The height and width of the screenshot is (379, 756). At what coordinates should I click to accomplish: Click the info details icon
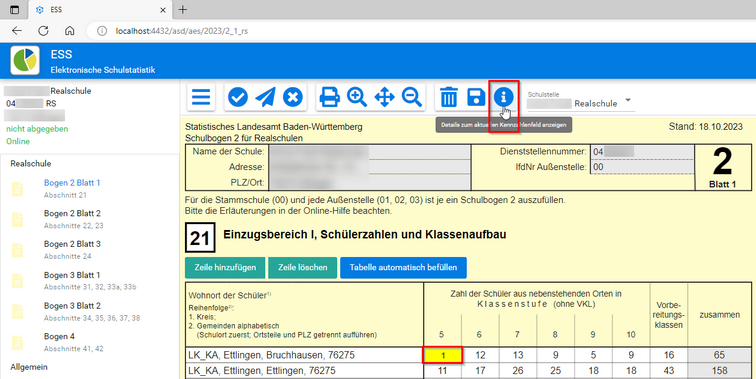(503, 97)
